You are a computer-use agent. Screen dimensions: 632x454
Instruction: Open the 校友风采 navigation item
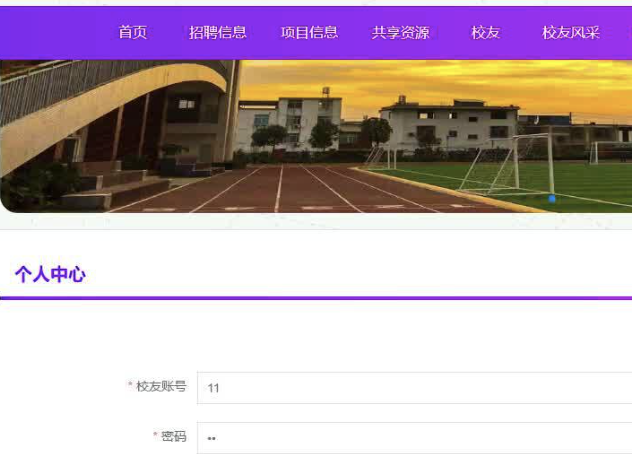571,33
